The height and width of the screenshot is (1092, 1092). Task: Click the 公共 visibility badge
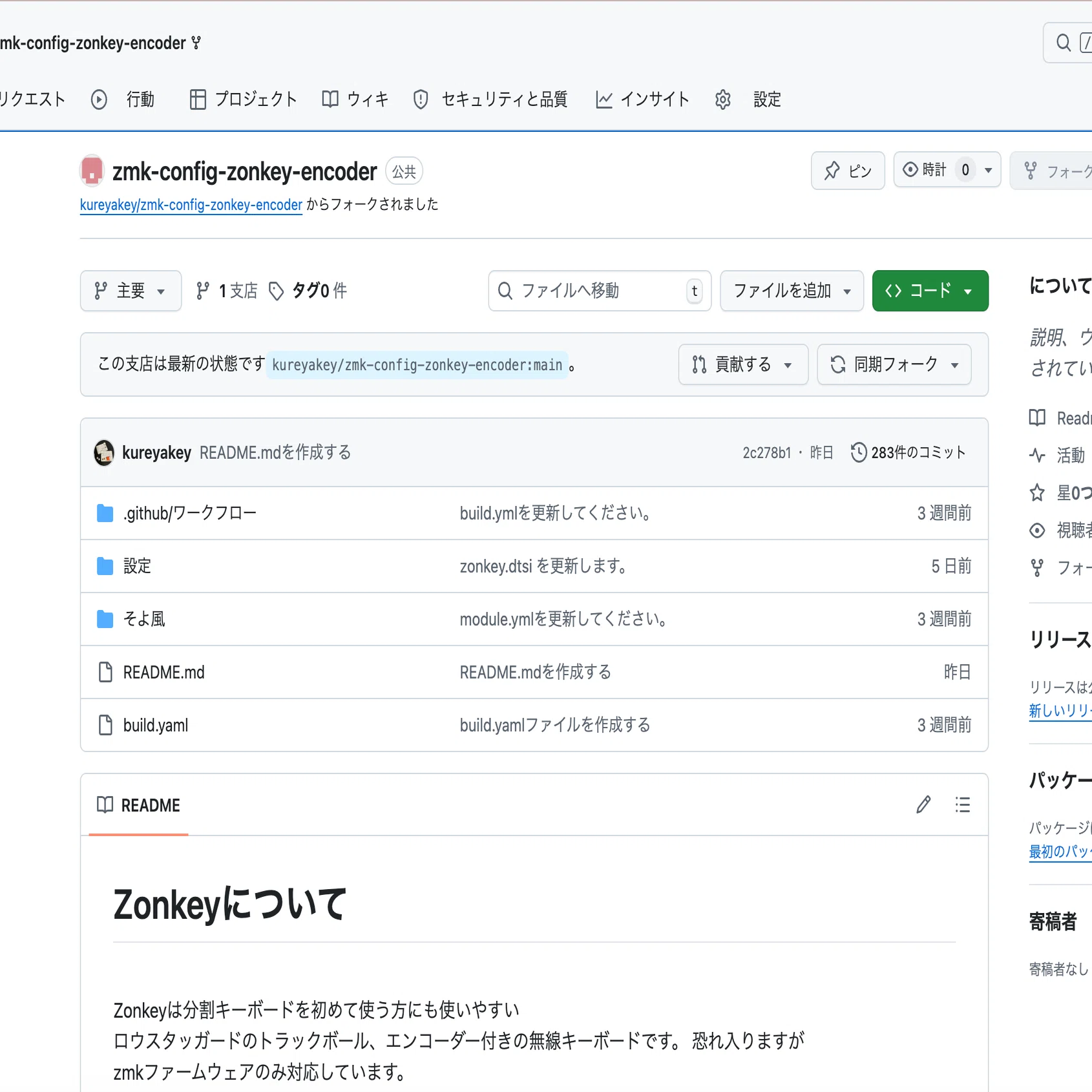pos(404,171)
